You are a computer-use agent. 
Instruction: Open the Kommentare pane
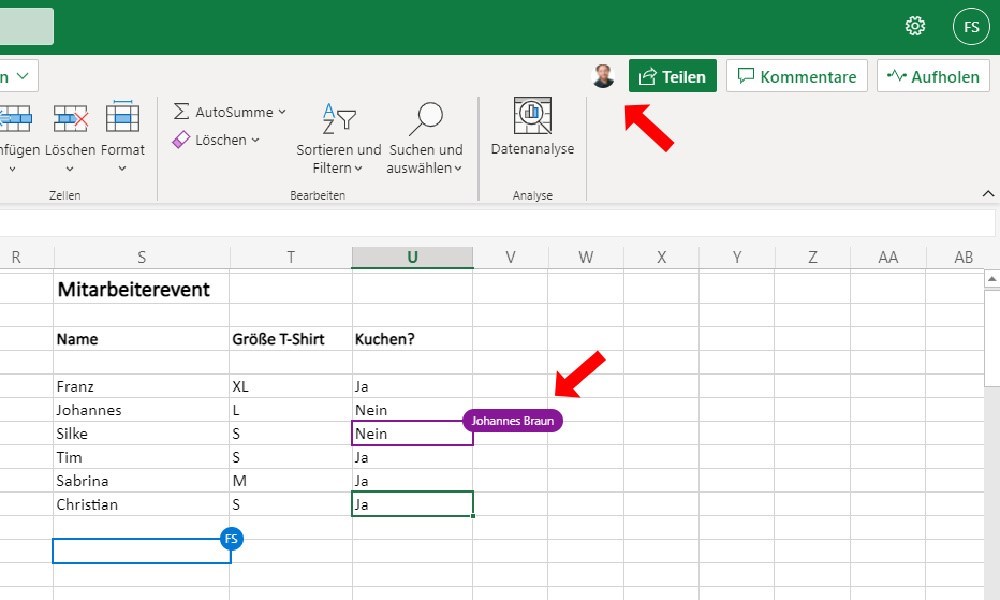pyautogui.click(x=797, y=76)
